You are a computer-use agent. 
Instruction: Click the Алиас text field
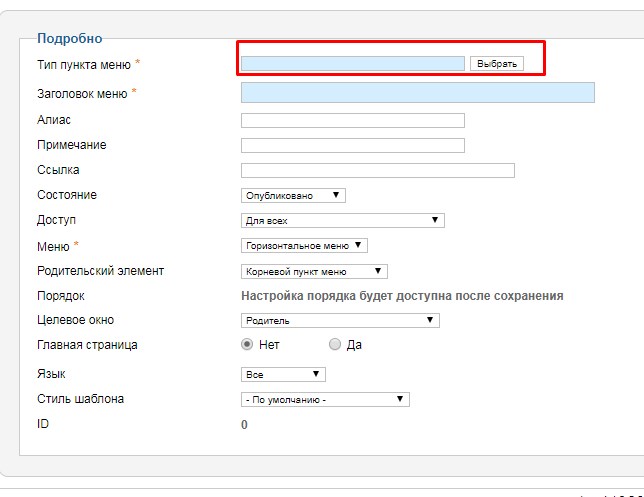[353, 121]
